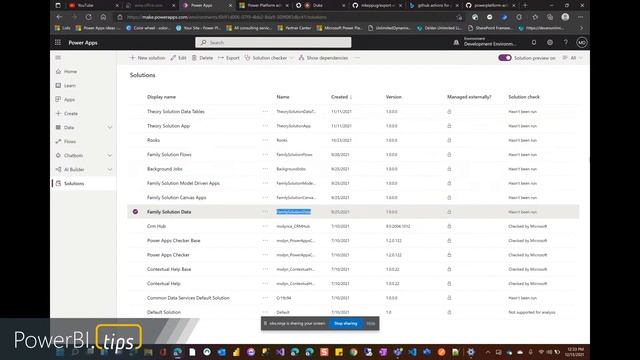Expand the Data section chevron
640x360 pixels.
[110, 128]
